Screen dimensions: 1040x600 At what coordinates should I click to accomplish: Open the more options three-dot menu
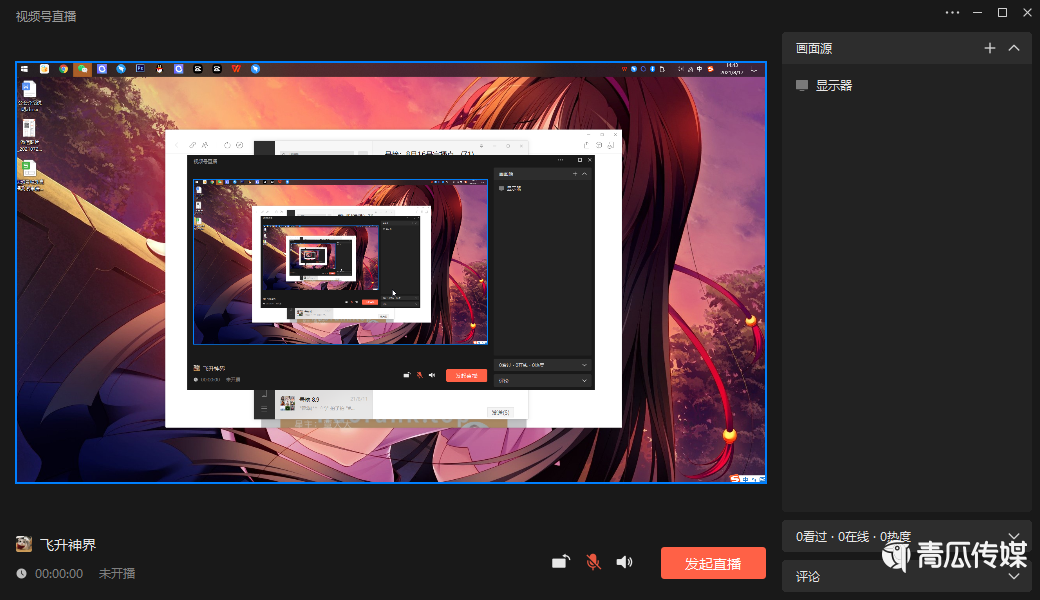(x=952, y=13)
